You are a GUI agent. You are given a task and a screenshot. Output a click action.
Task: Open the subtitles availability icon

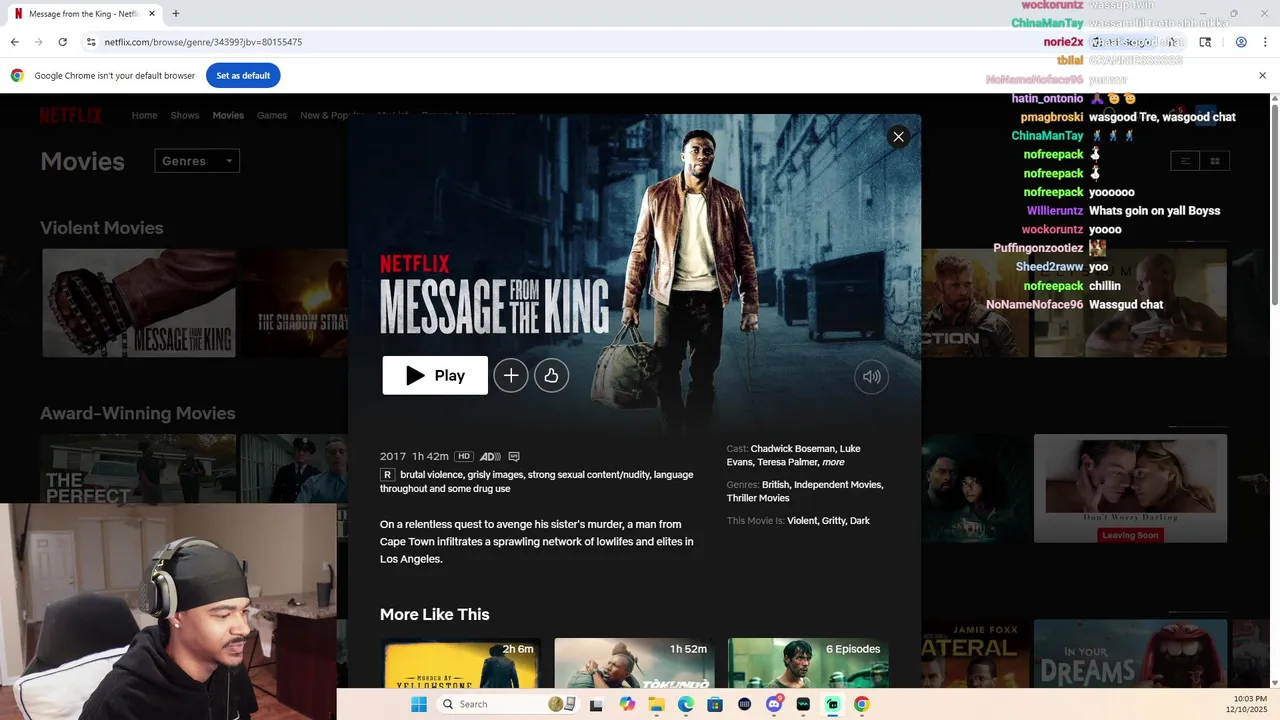click(514, 456)
